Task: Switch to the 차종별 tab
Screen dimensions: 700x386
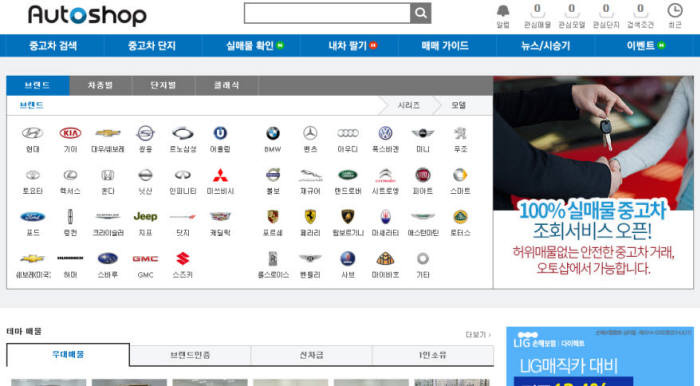Action: 100,85
